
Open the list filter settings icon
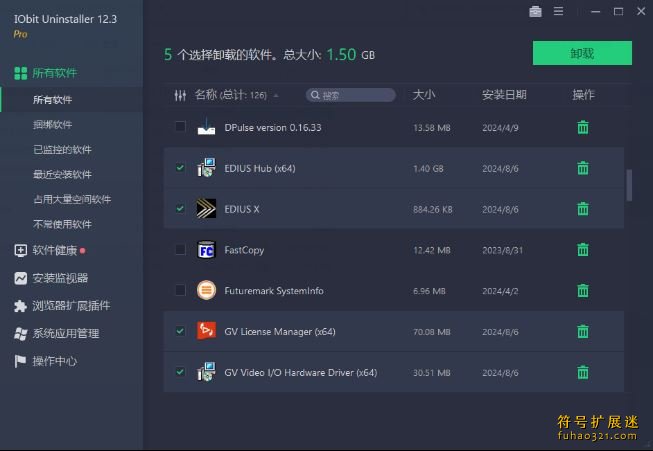180,95
